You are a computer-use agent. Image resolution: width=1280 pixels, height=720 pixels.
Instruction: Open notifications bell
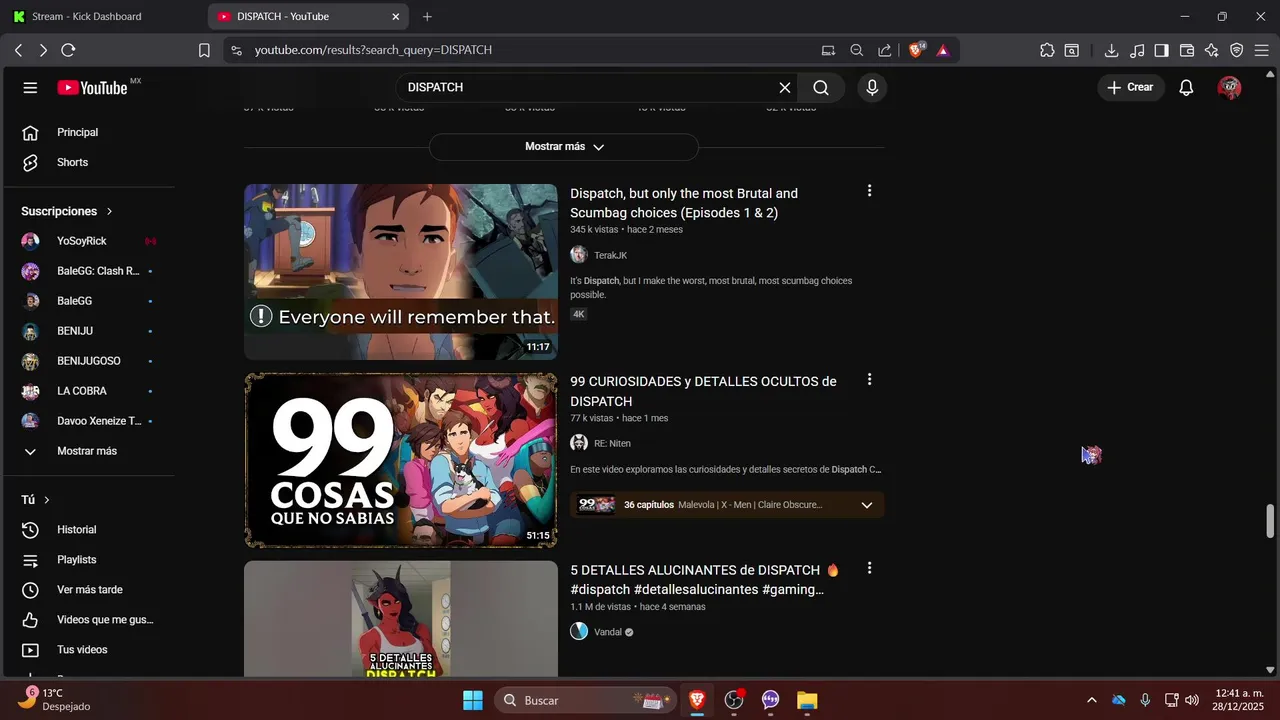(x=1186, y=88)
